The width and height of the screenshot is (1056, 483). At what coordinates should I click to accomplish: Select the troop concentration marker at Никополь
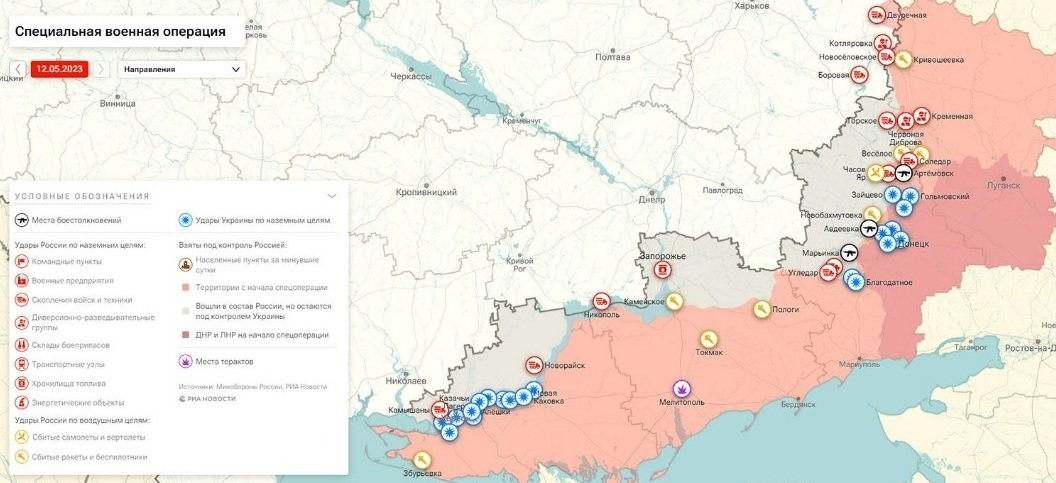pos(601,300)
